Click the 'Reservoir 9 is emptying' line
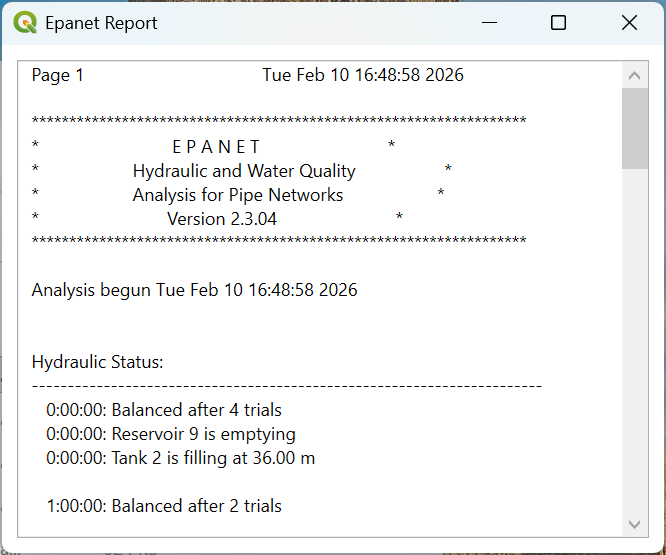 pyautogui.click(x=171, y=434)
